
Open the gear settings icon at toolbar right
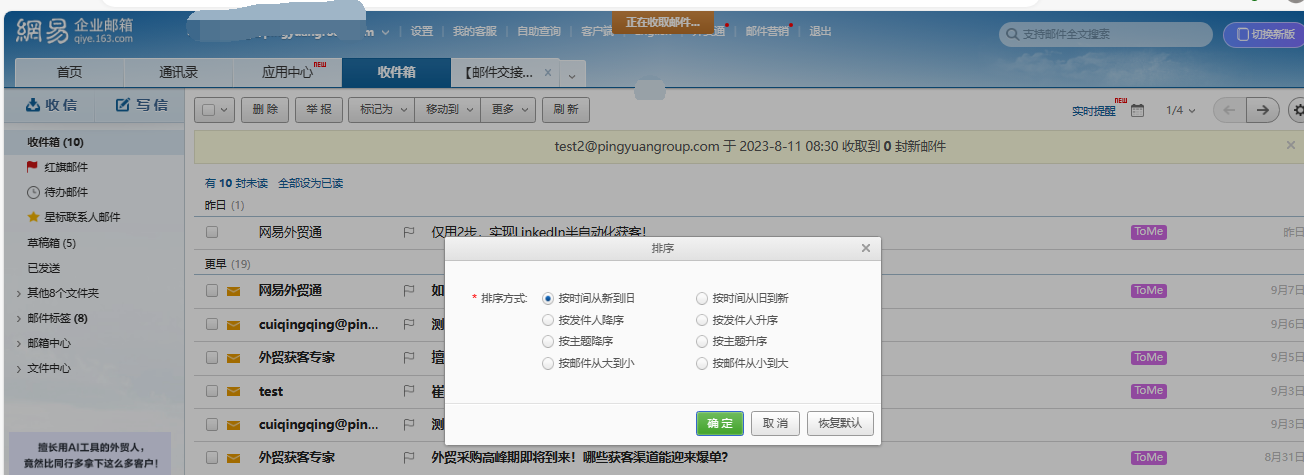tap(1297, 110)
